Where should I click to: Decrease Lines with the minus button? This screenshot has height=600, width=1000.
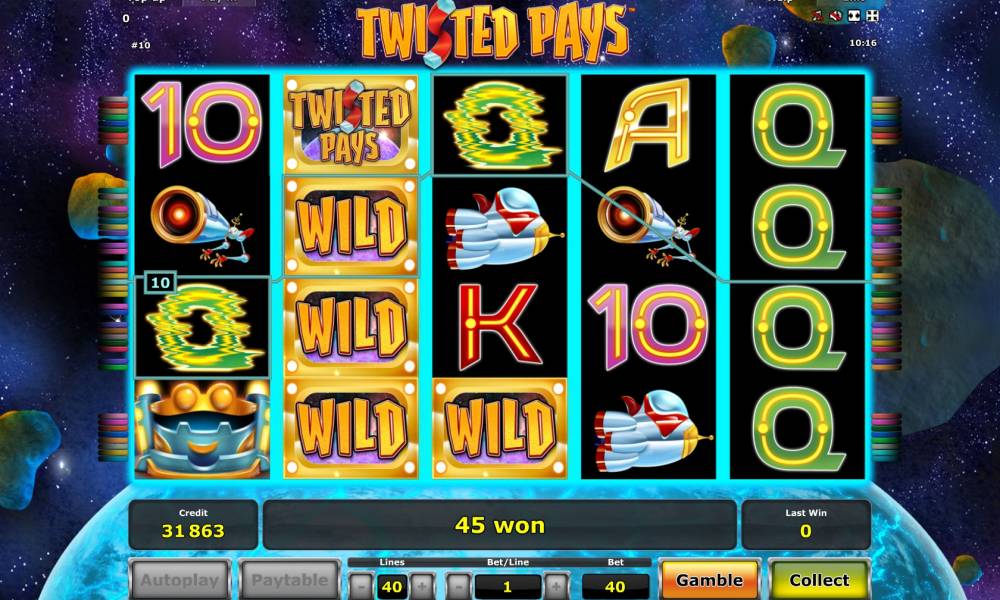click(362, 586)
